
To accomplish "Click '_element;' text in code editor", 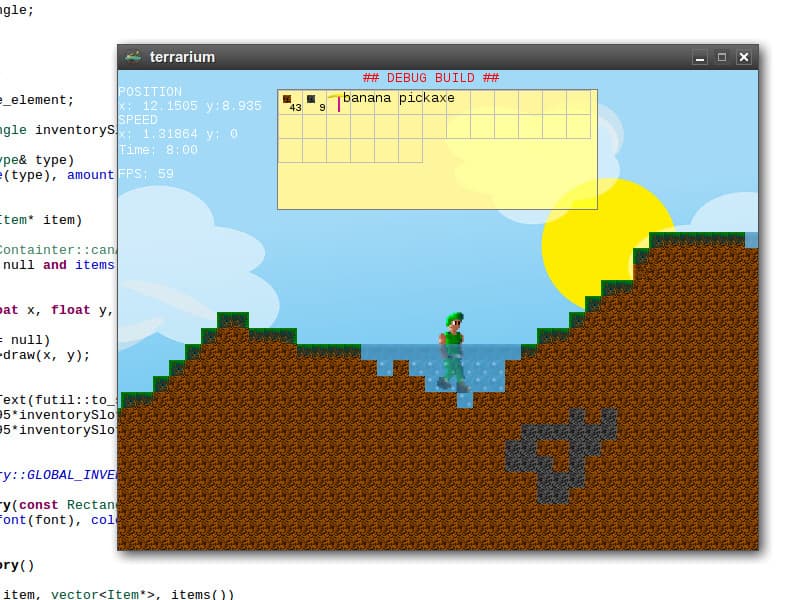I will point(38,100).
